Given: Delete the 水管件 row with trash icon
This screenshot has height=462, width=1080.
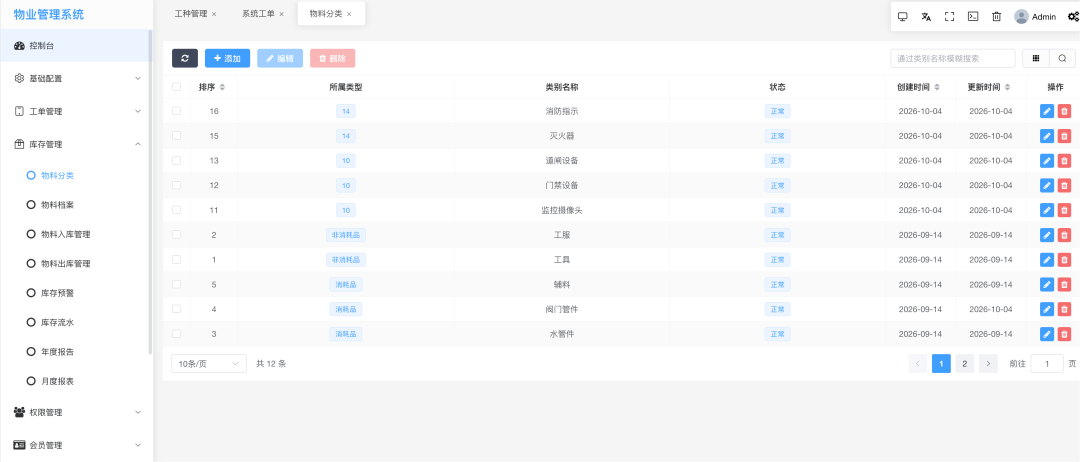Looking at the screenshot, I should [x=1064, y=334].
